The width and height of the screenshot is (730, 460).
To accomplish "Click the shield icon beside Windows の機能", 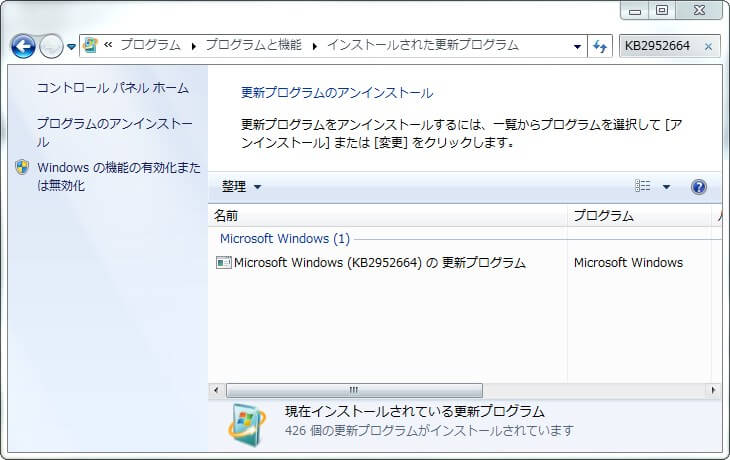I will (x=22, y=167).
